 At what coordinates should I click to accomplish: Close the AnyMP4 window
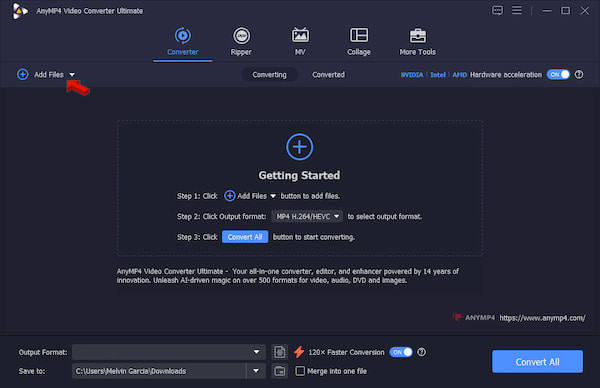pos(584,11)
